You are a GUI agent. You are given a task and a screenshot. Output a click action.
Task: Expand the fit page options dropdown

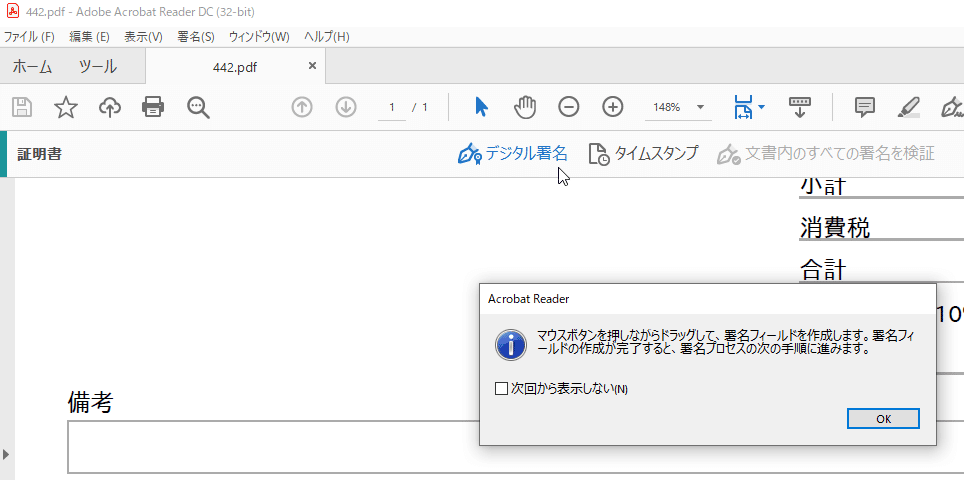point(762,107)
